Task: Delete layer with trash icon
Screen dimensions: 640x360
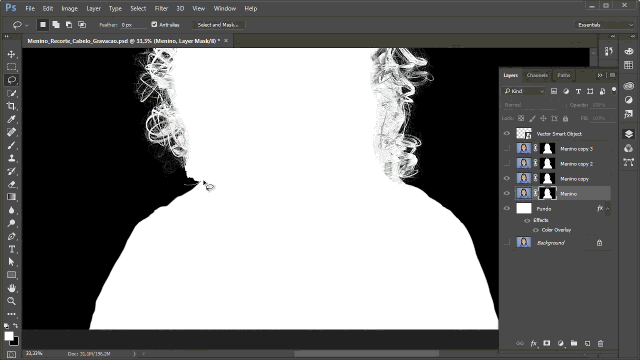Action: click(x=600, y=344)
